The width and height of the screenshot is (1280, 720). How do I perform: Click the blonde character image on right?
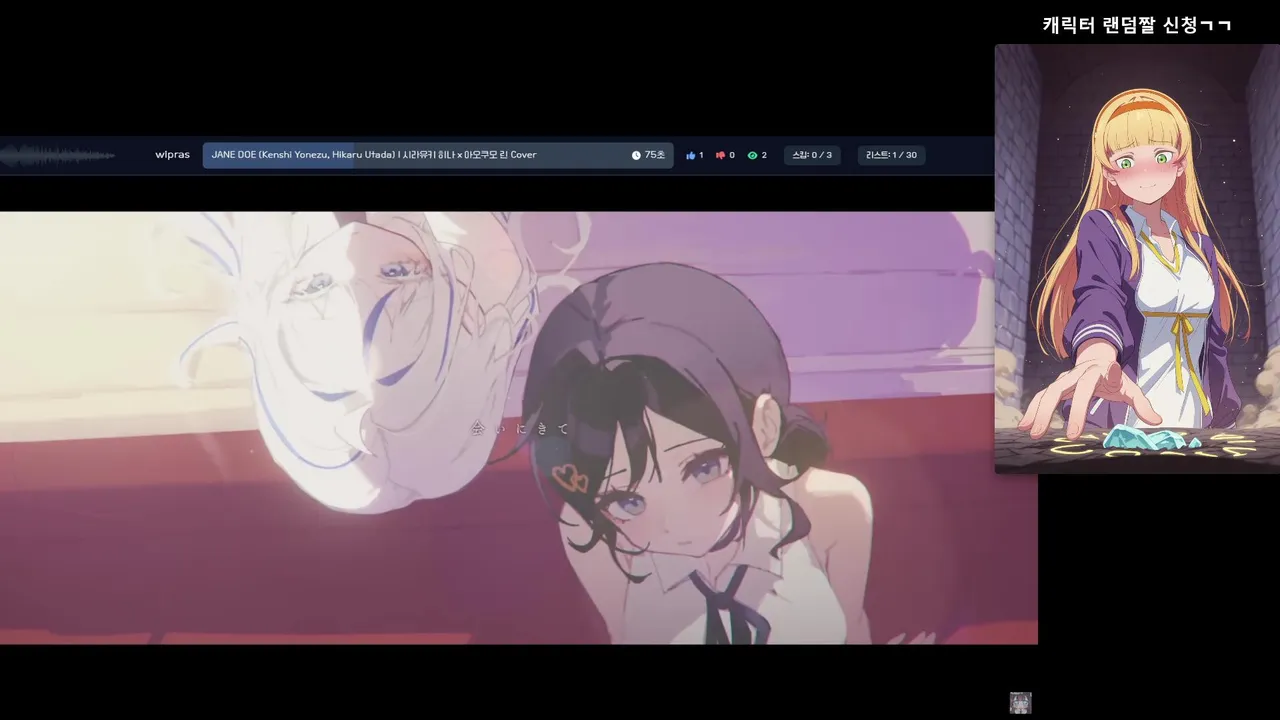tap(1137, 258)
